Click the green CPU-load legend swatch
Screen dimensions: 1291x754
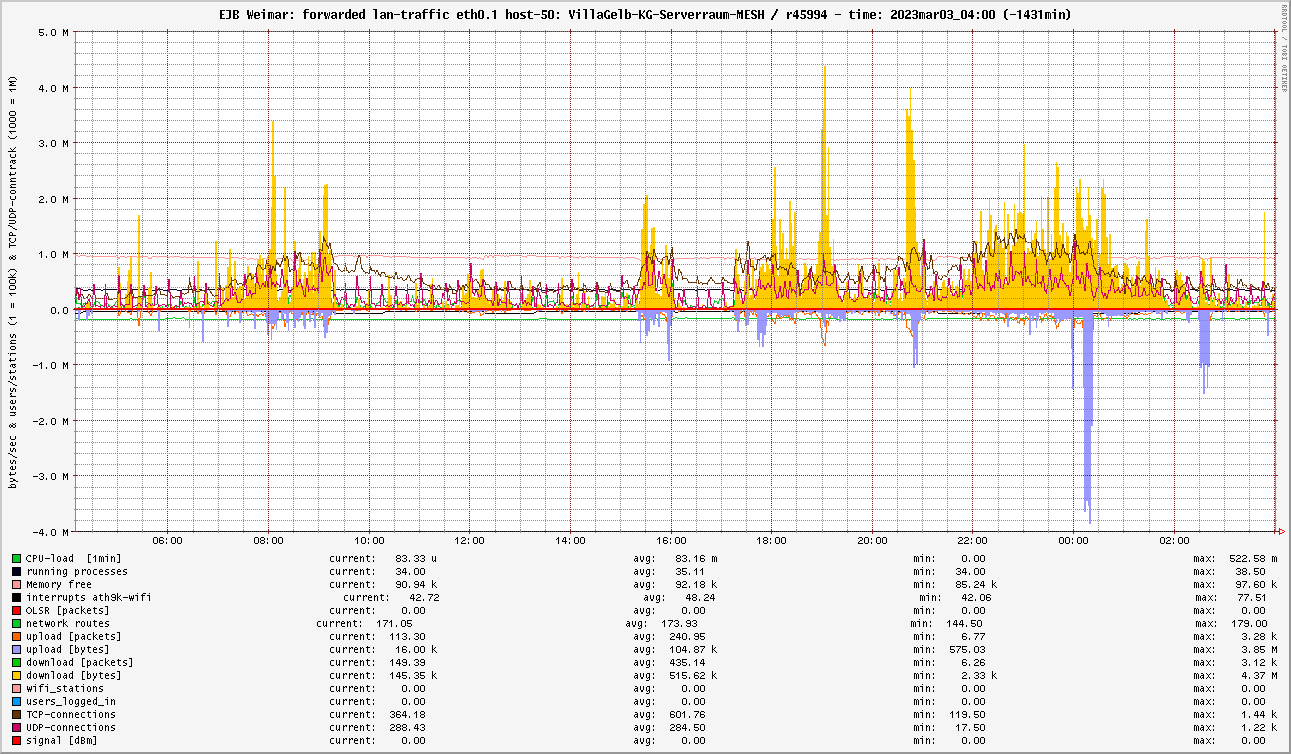pyautogui.click(x=16, y=558)
